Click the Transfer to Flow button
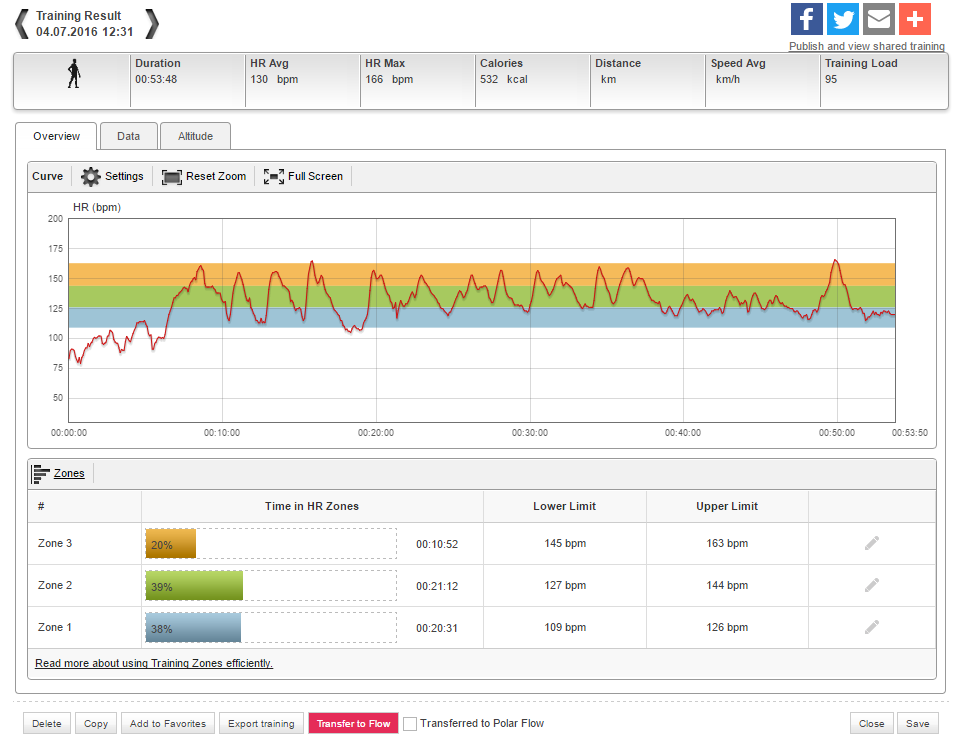The height and width of the screenshot is (746, 960). click(x=354, y=723)
